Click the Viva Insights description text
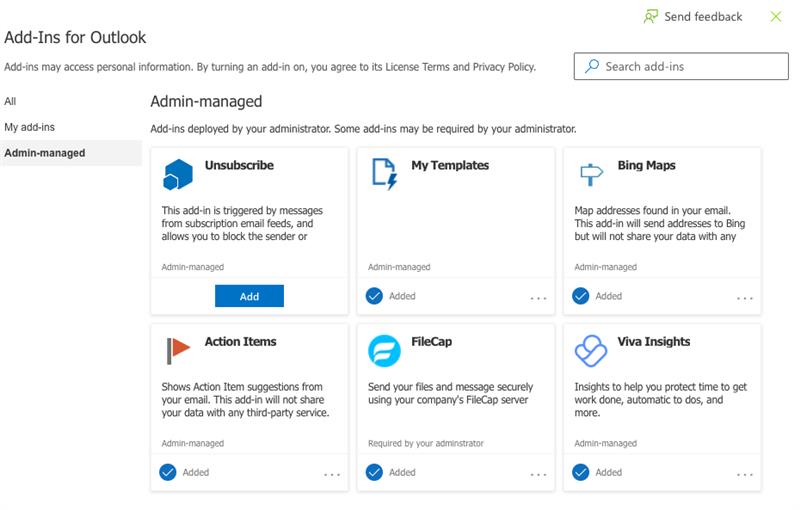The width and height of the screenshot is (800, 510). 661,400
